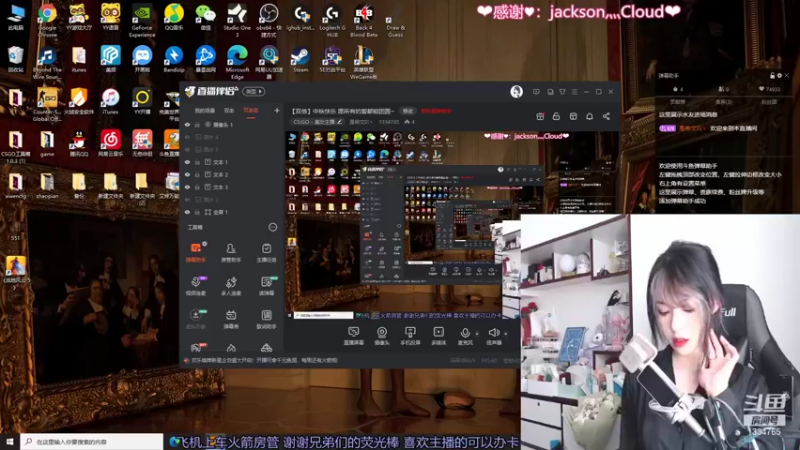Hide the 文本 2 source
The image size is (800, 450).
click(187, 174)
